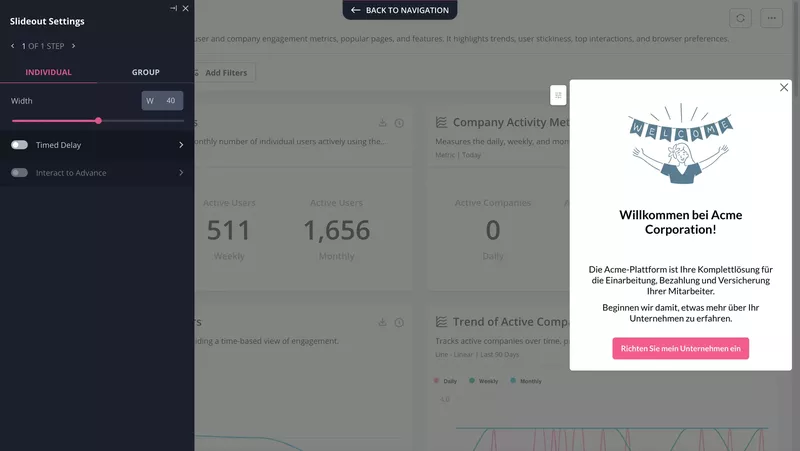Screen dimensions: 800x451
Task: Click Back to Navigation button
Action: pos(400,10)
